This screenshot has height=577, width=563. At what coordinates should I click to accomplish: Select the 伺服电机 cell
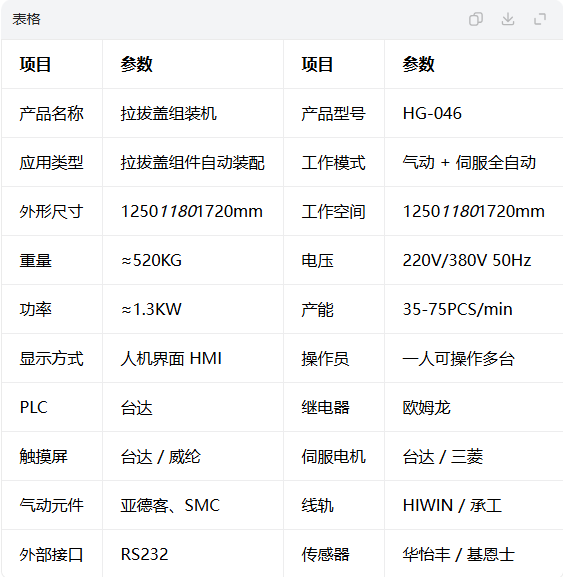click(333, 457)
